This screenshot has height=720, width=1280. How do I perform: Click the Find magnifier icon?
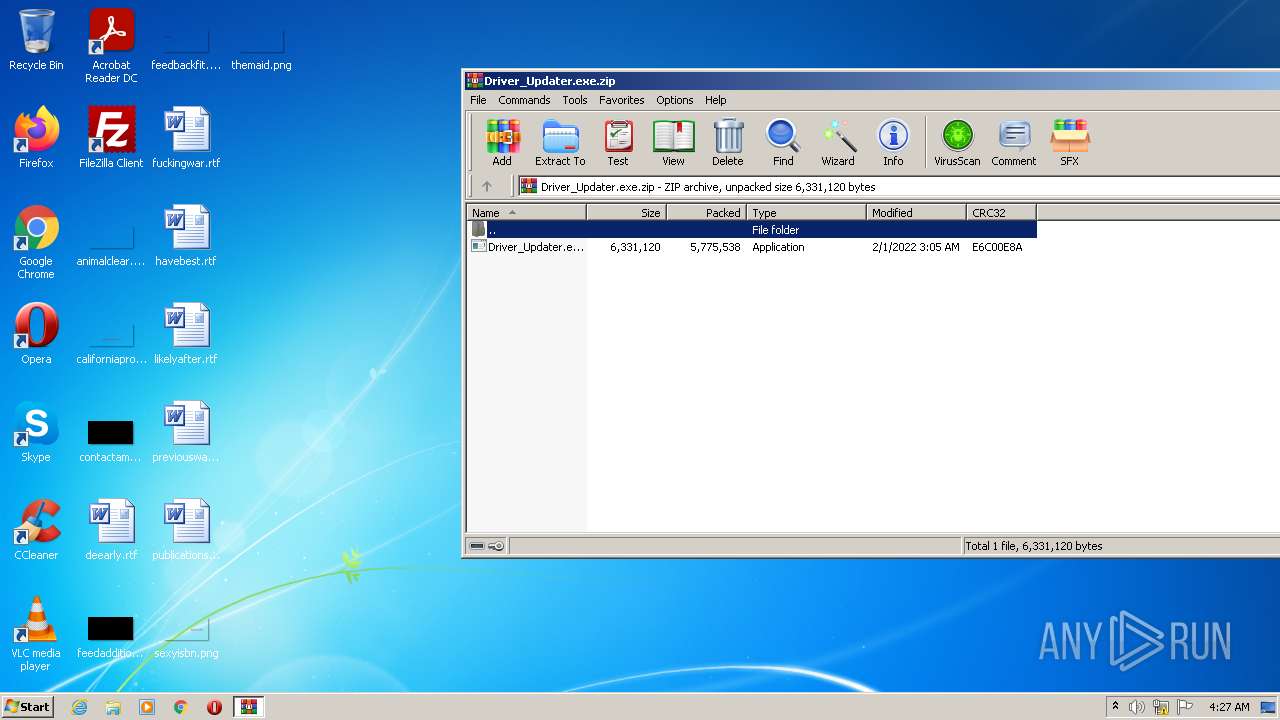pos(783,143)
